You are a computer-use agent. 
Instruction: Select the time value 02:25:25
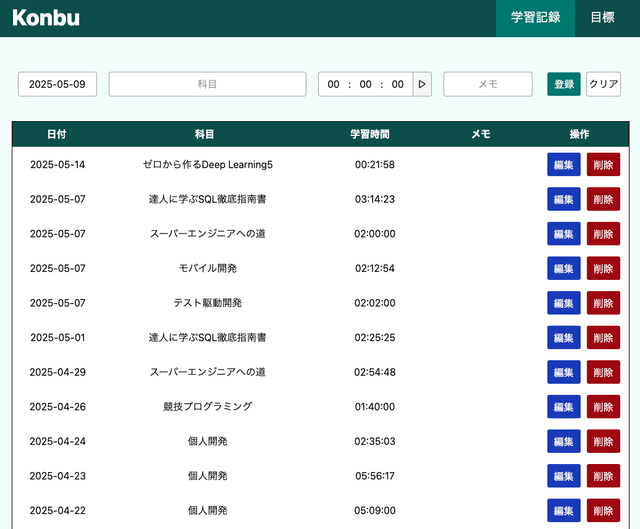[375, 338]
